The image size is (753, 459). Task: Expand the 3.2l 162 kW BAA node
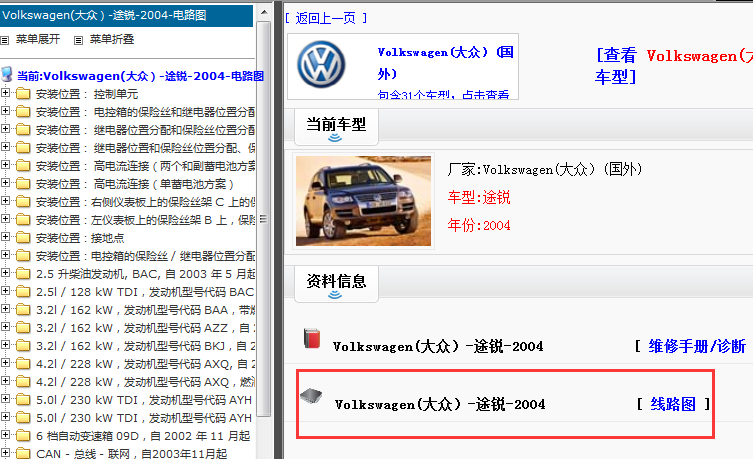[x=5, y=308]
